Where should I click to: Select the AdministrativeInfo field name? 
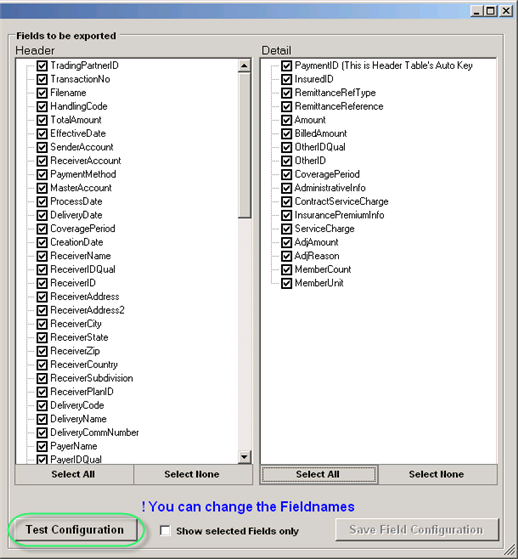tap(330, 188)
